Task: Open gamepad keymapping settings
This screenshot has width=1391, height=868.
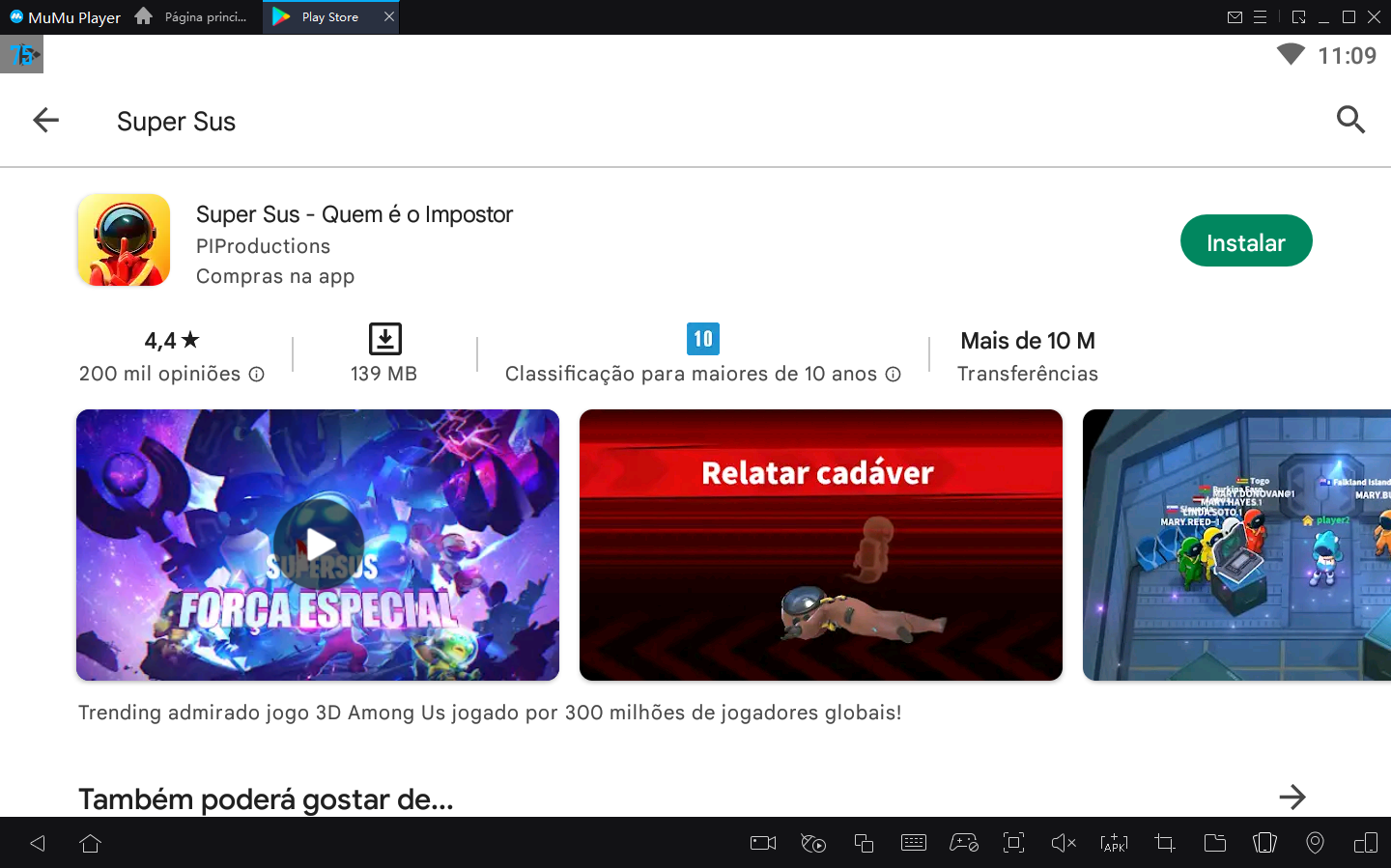Action: [964, 843]
